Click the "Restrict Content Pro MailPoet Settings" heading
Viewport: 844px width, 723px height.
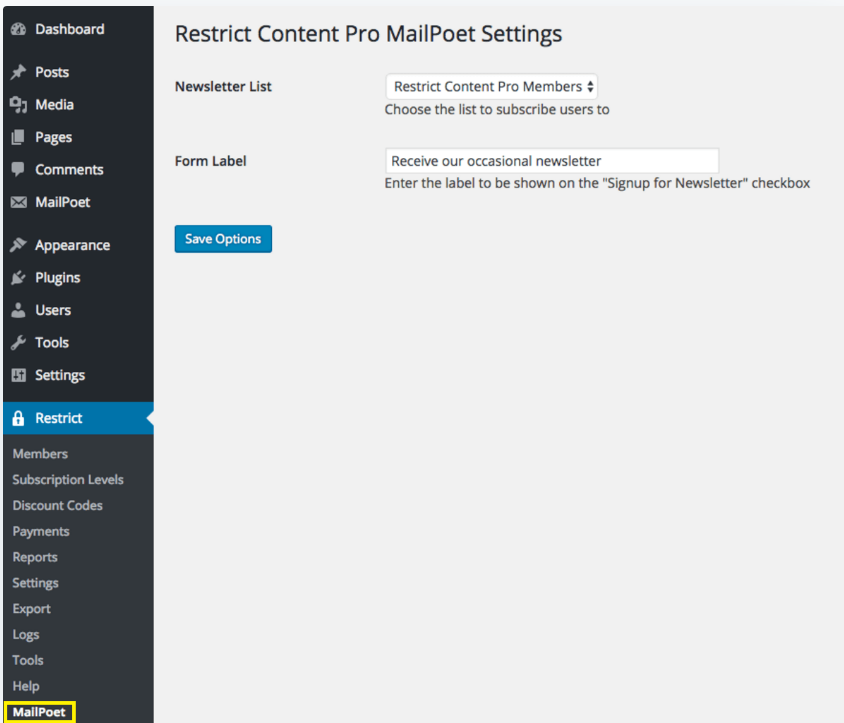[x=369, y=34]
